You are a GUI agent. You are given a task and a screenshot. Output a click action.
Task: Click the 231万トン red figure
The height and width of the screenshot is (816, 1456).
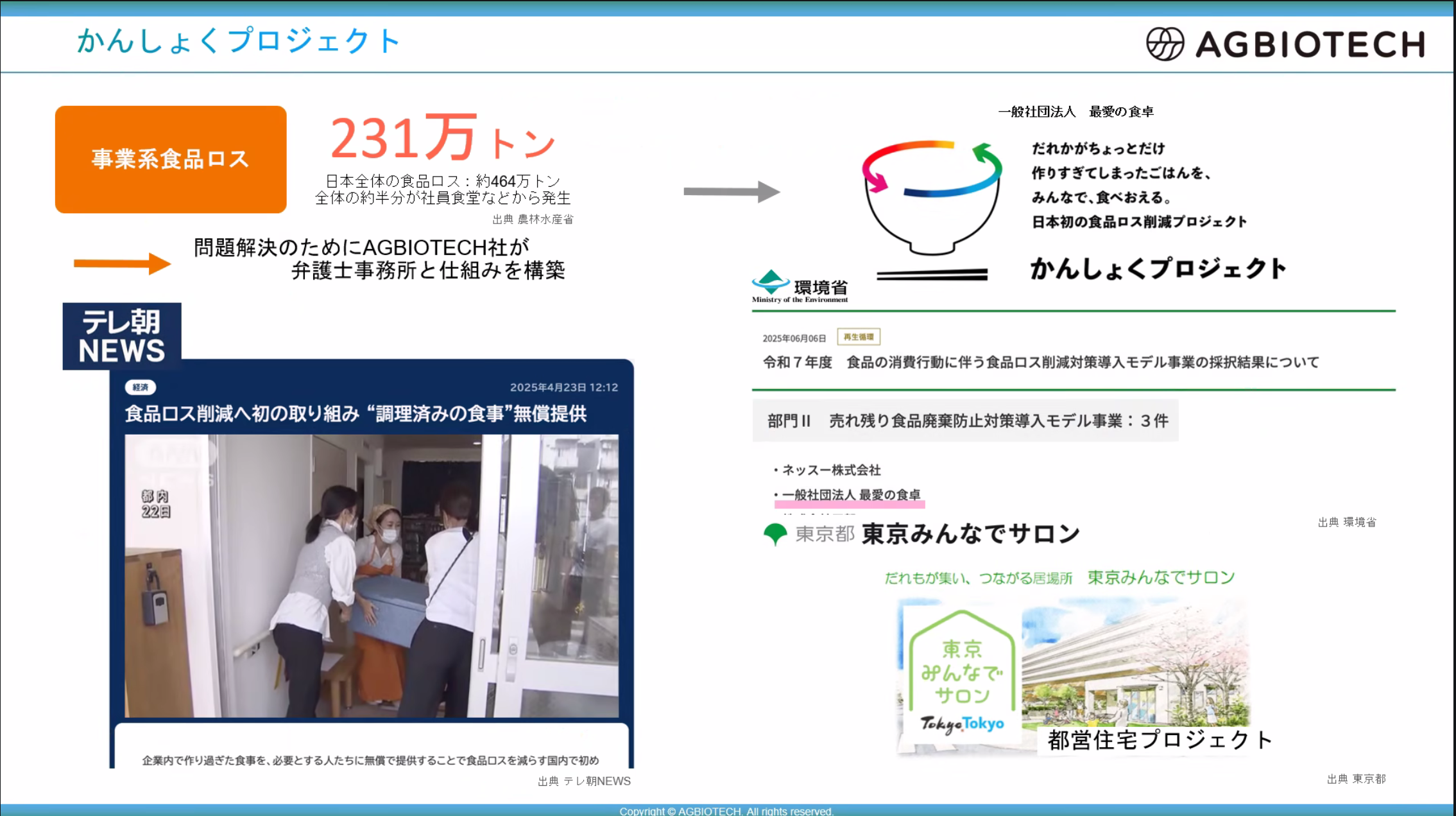point(442,138)
